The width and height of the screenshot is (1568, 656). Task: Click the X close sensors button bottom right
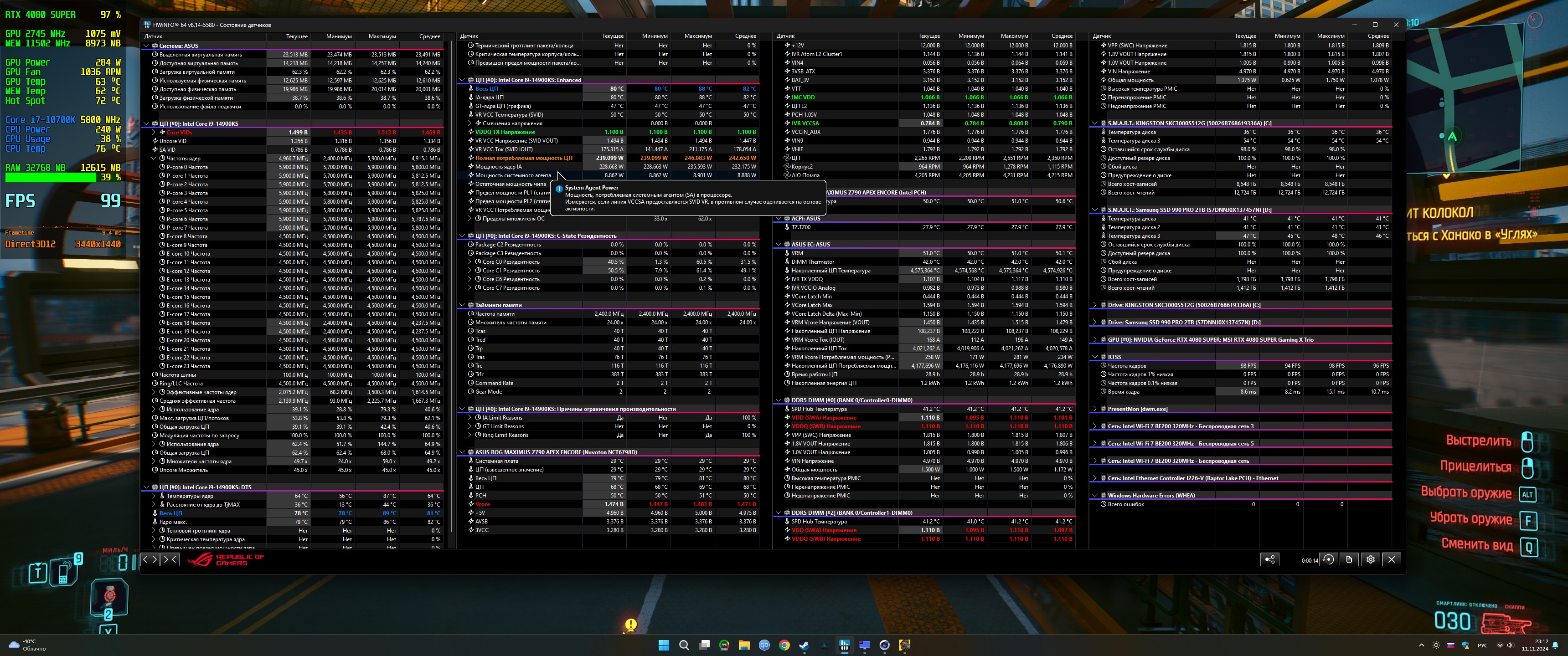[1392, 560]
